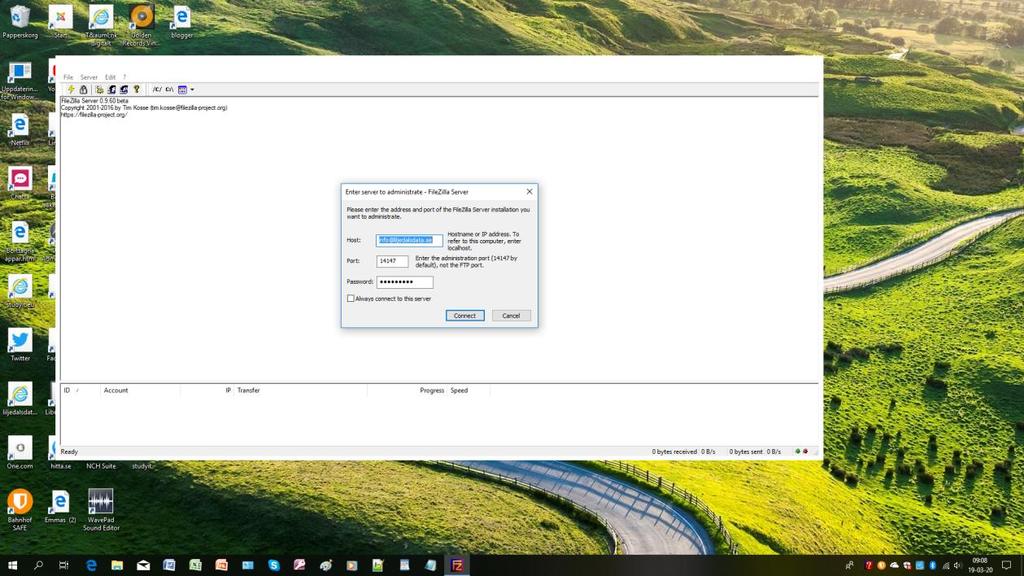Click the Port field showing 14147
The height and width of the screenshot is (576, 1024).
pos(392,261)
